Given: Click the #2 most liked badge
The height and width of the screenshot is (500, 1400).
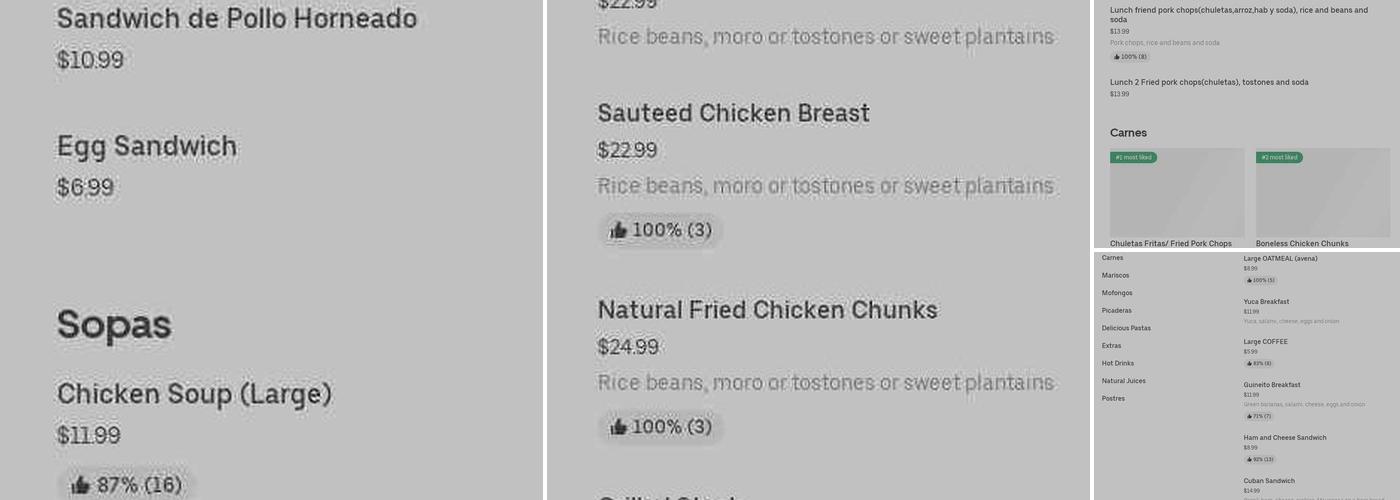Looking at the screenshot, I should coord(1279,157).
